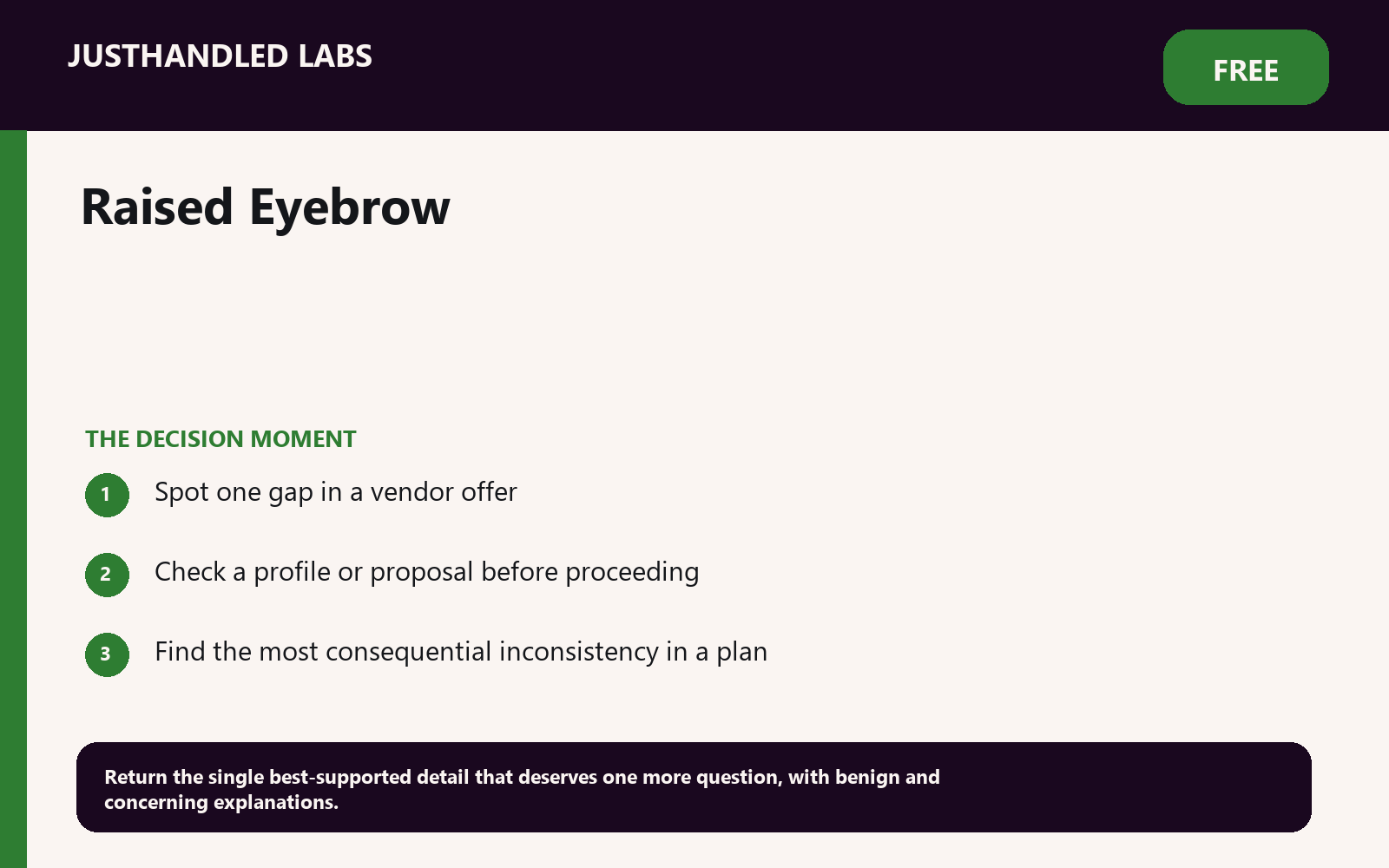Click the JUSTHANDLED LABS brand name

[220, 56]
